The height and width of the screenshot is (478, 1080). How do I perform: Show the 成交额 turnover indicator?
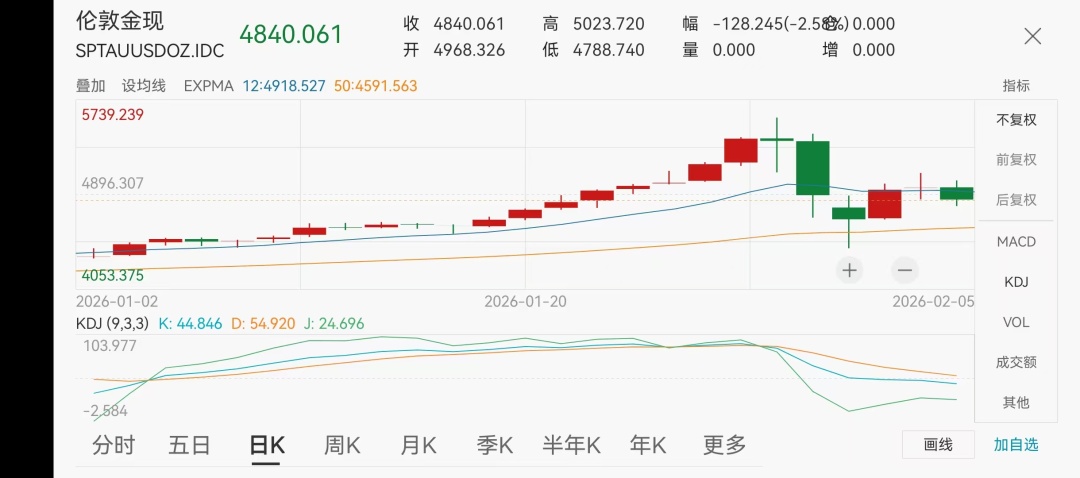pyautogui.click(x=1016, y=363)
